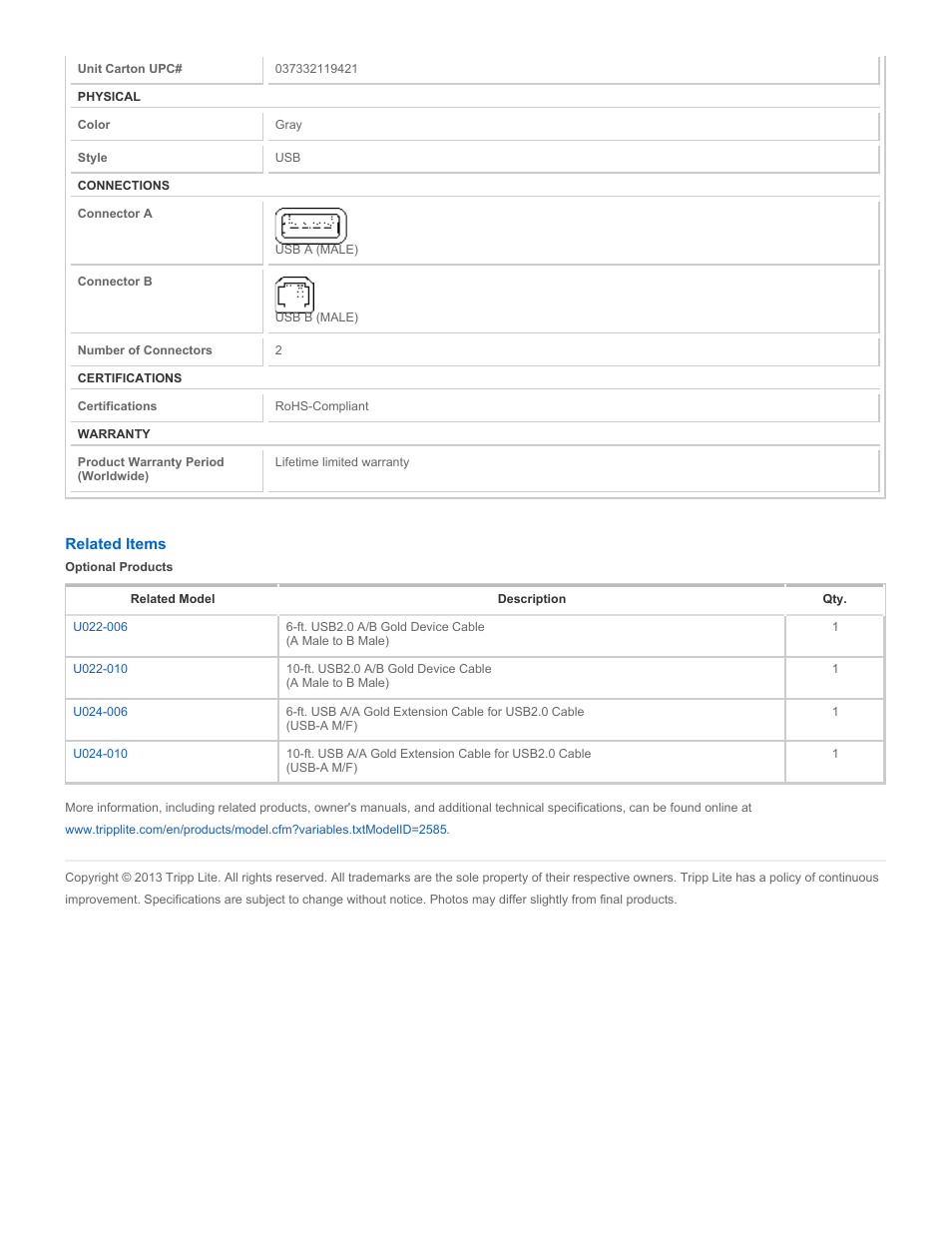Click the Lifetime limited warranty text
This screenshot has height=1233, width=952.
click(342, 462)
